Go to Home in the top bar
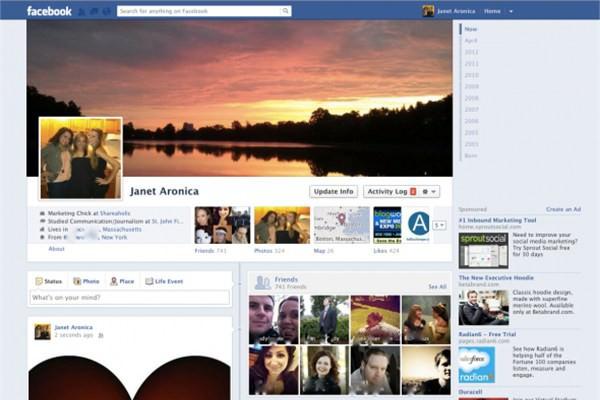This screenshot has width=600, height=400. click(492, 11)
